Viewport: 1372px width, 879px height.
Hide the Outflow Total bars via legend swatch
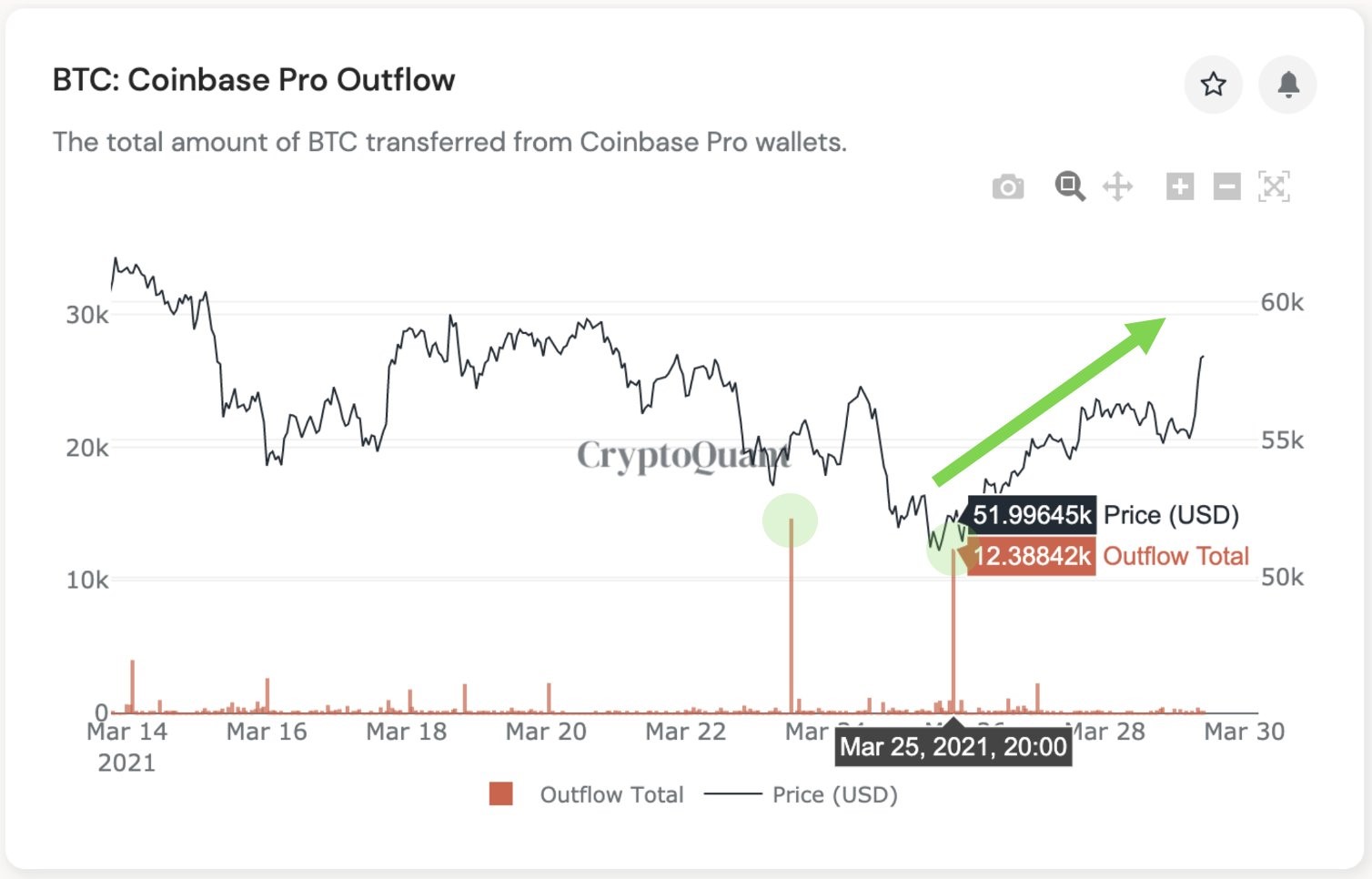pos(502,793)
